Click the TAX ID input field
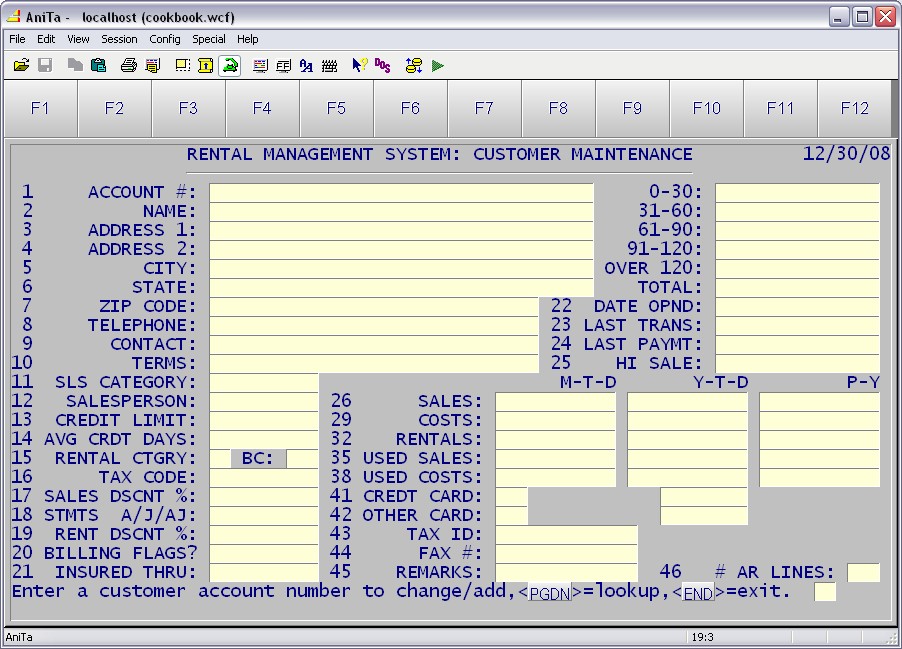Screen dimensions: 902x649 (x=566, y=535)
